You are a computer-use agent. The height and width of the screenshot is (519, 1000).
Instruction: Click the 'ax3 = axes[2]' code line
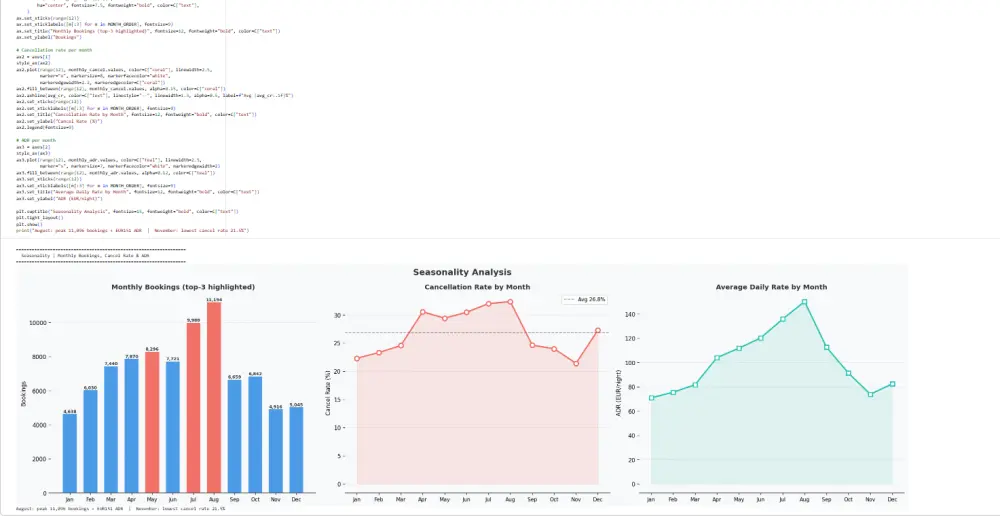[x=33, y=147]
